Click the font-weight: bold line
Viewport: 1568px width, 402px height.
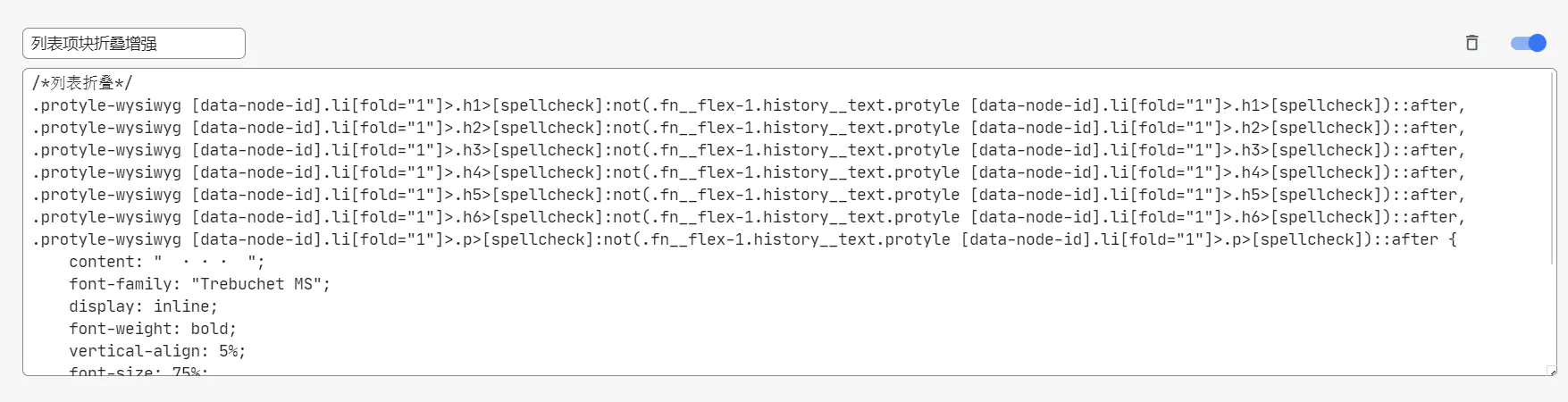[153, 329]
